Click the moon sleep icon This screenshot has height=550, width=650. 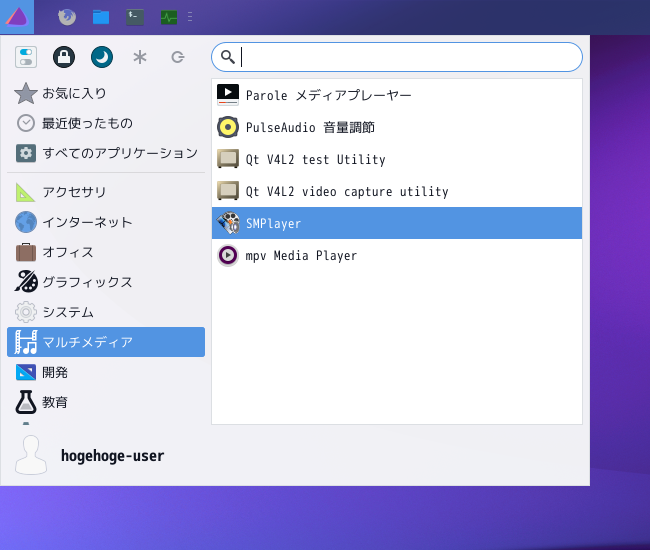102,57
